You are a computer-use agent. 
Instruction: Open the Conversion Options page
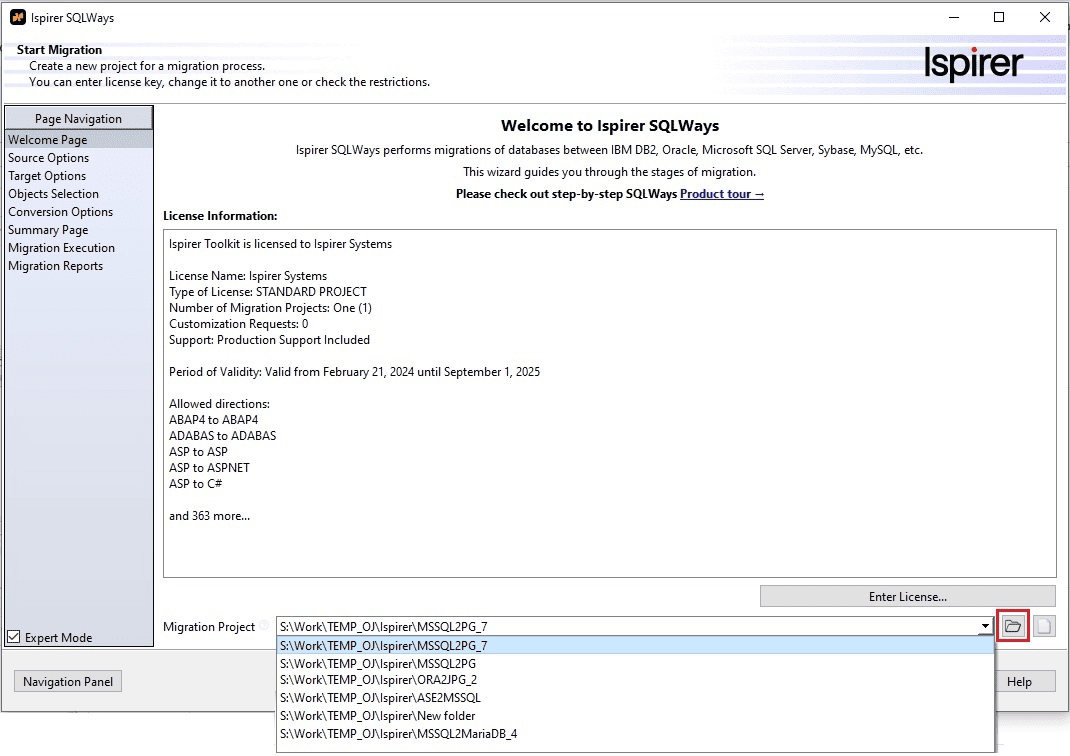(61, 212)
